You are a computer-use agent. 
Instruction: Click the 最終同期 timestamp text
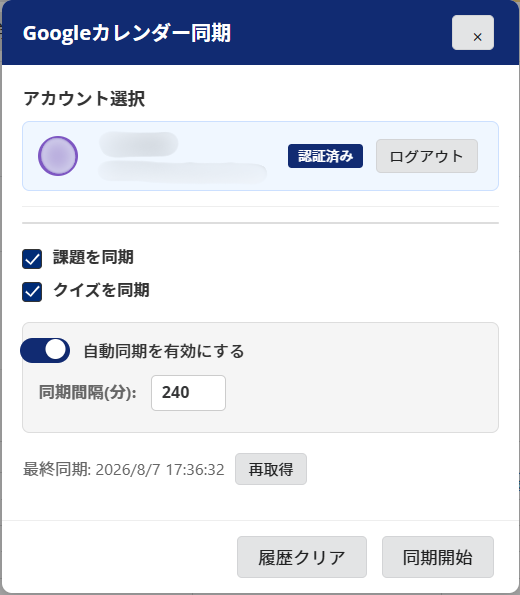click(124, 469)
